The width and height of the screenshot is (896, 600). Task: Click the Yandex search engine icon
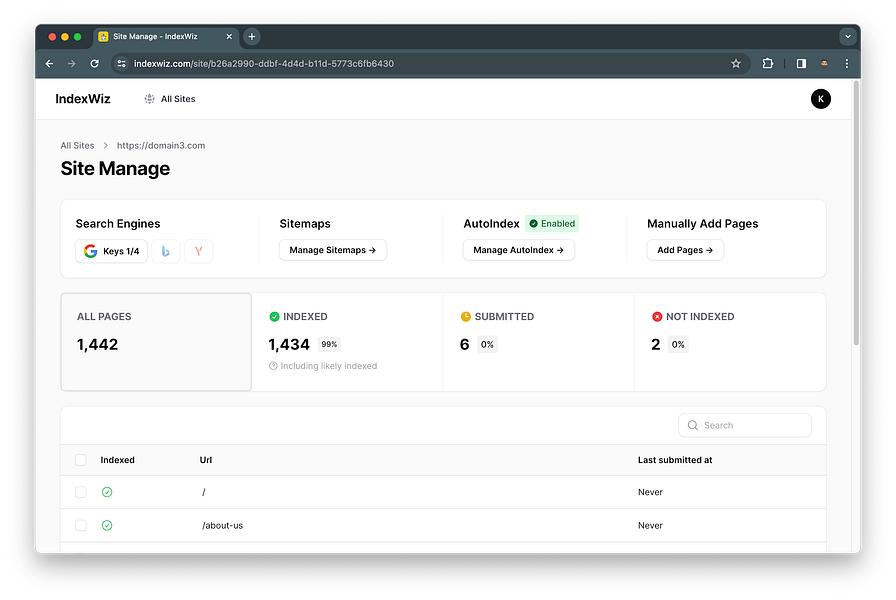point(198,251)
